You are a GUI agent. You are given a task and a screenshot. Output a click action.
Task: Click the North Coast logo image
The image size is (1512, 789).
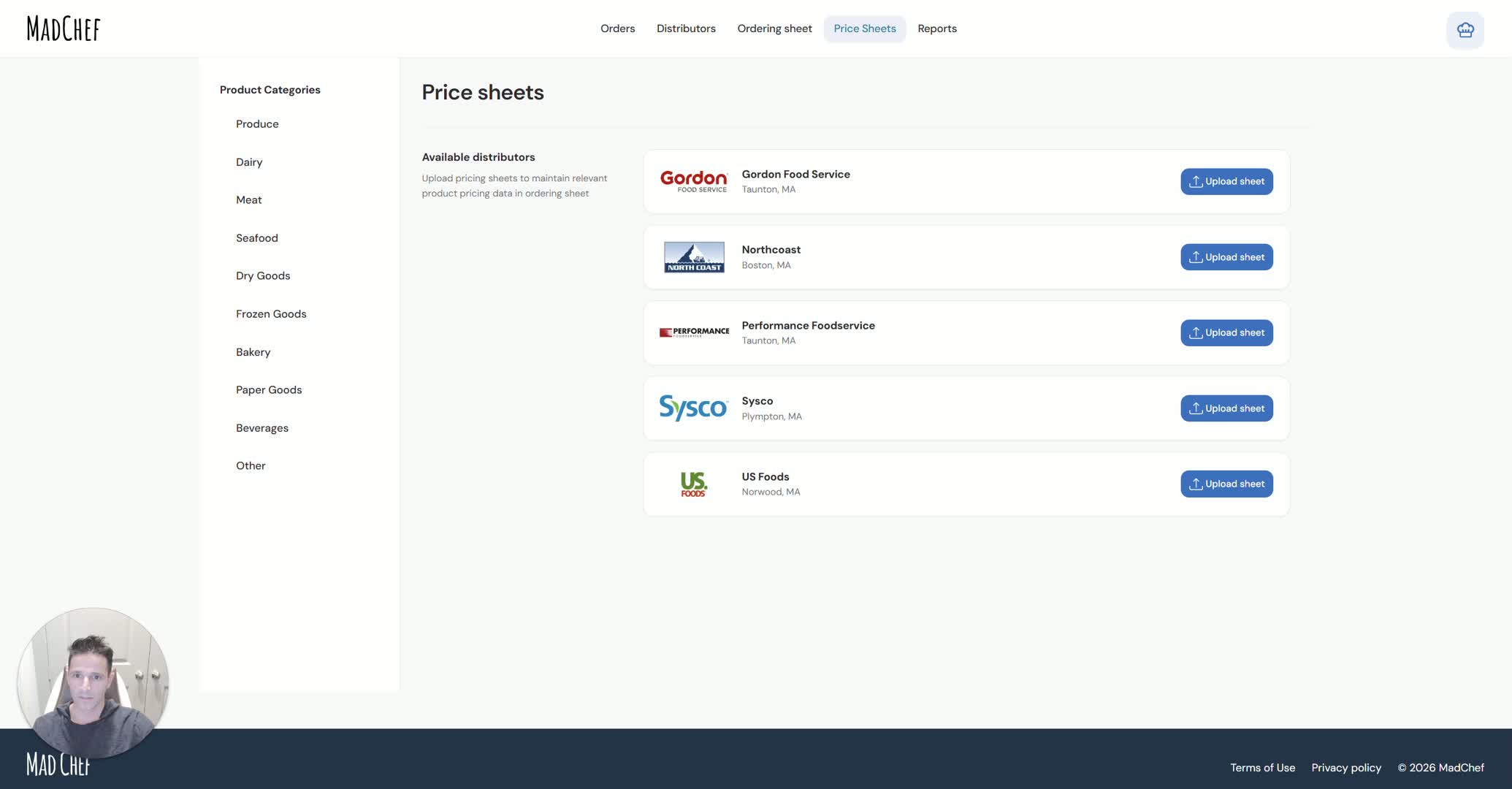point(694,257)
